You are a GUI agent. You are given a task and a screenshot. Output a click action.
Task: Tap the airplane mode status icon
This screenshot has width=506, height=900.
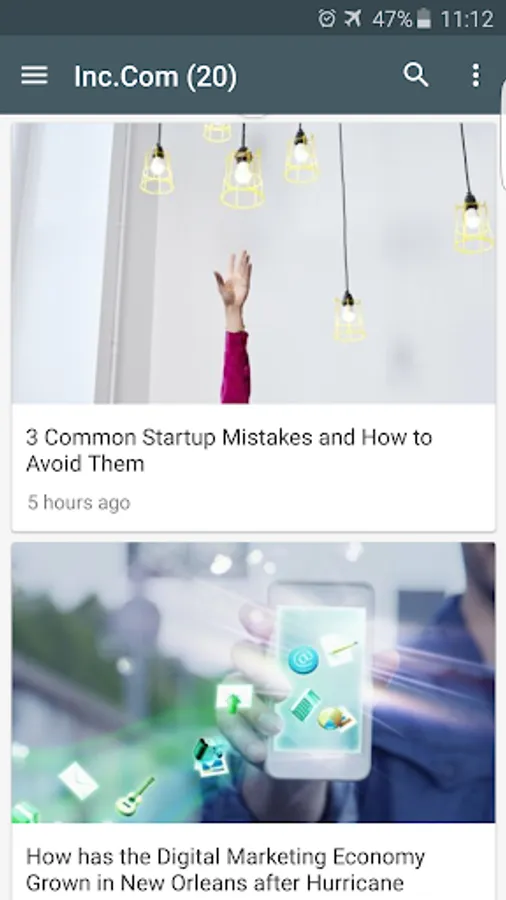click(x=353, y=19)
